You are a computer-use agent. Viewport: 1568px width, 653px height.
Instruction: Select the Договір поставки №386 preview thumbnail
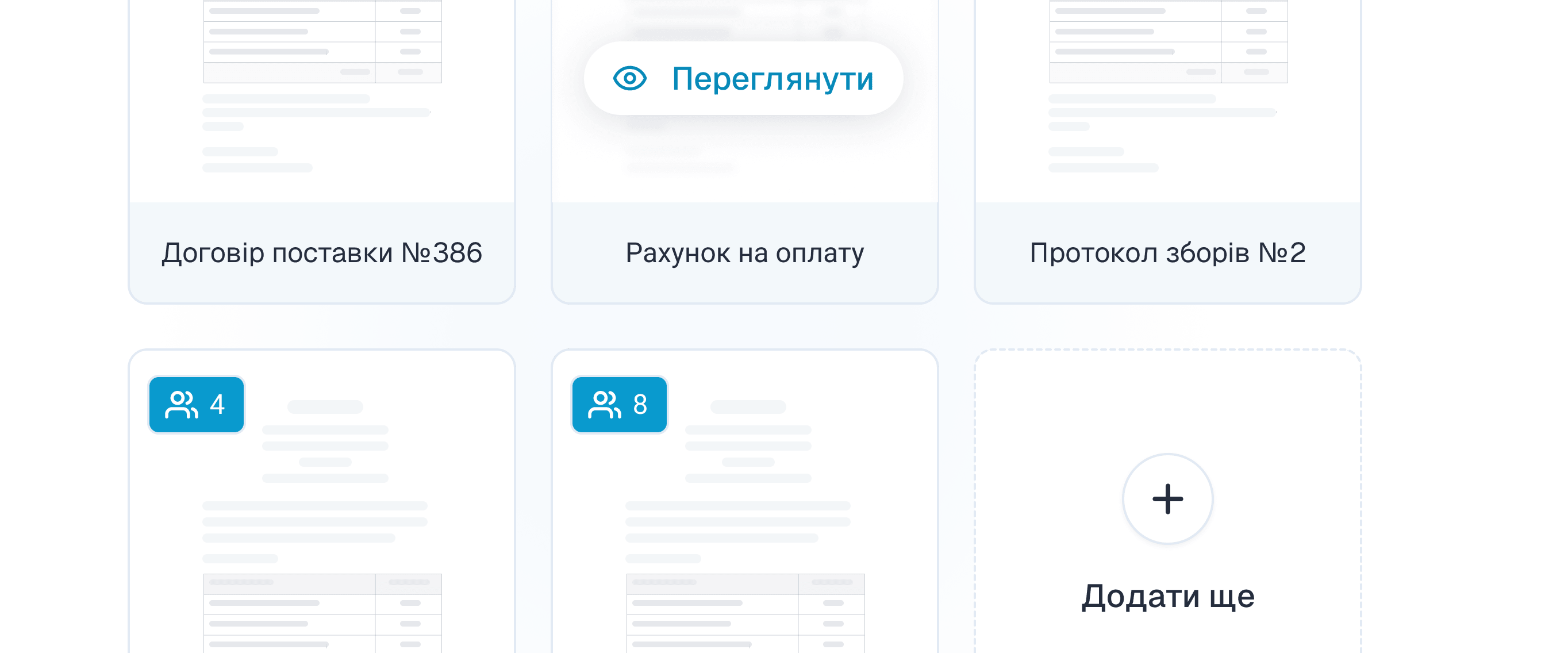322,101
